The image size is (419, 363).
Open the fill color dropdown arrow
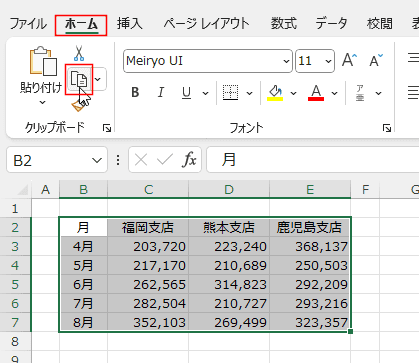pyautogui.click(x=293, y=93)
